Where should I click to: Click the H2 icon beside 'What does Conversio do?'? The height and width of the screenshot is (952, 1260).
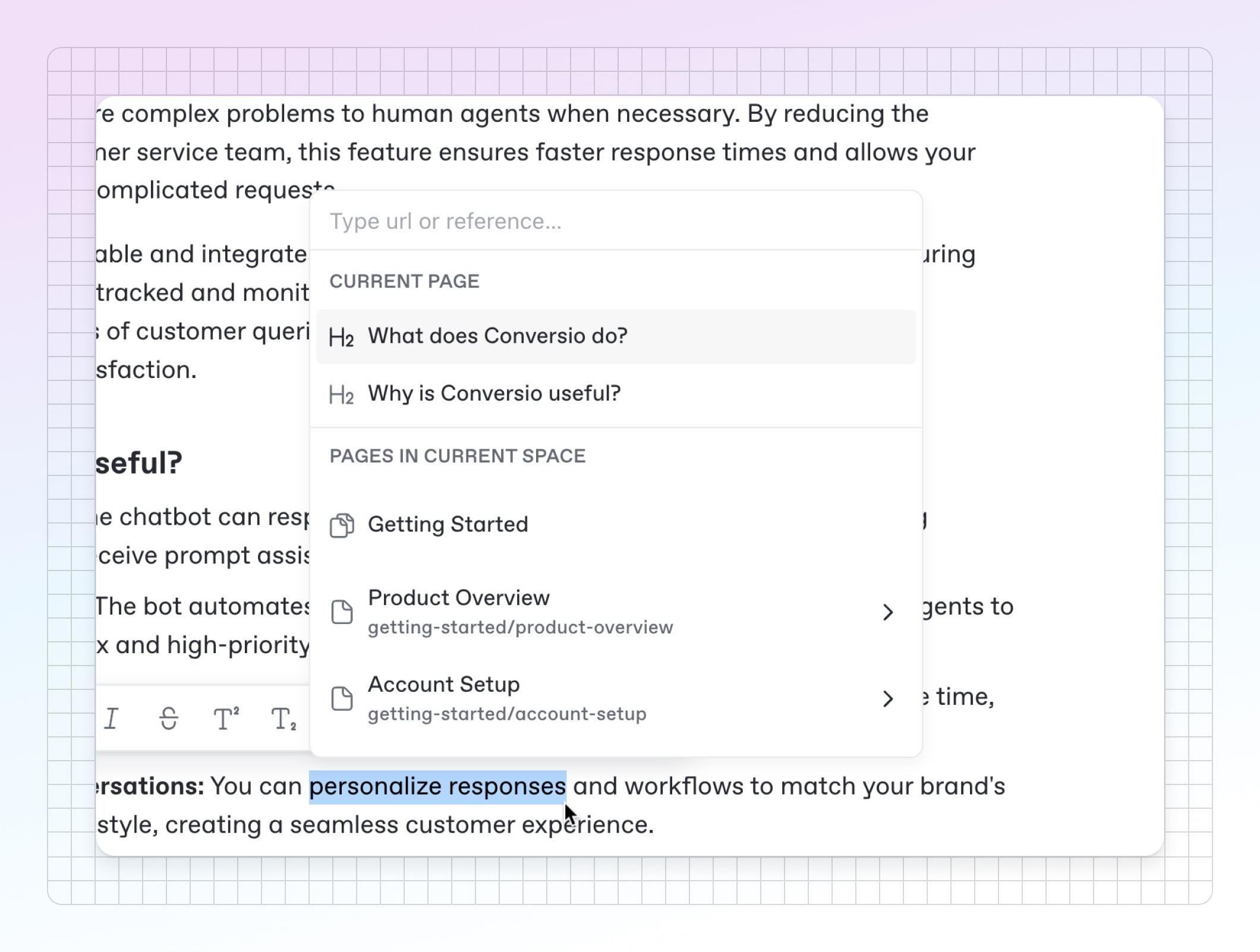[342, 337]
